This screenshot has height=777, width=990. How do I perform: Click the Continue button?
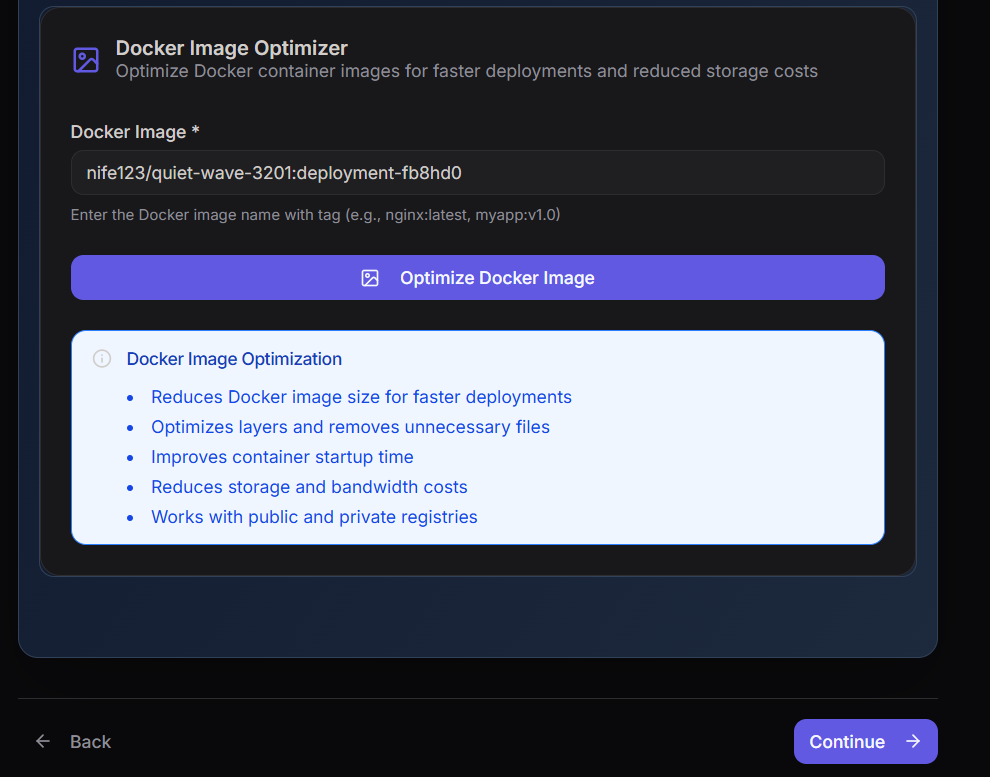coord(865,741)
